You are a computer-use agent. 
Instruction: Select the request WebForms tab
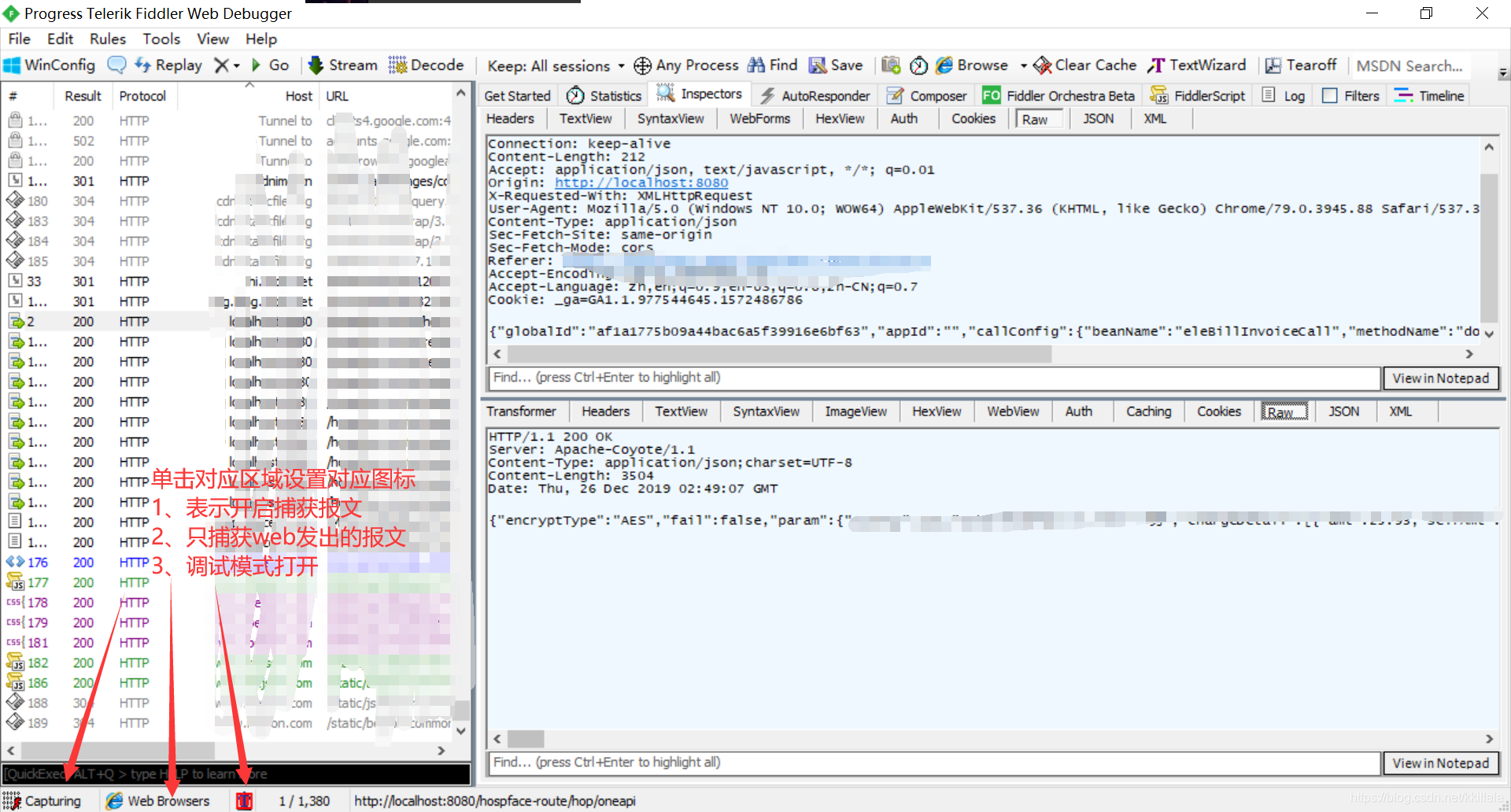759,118
